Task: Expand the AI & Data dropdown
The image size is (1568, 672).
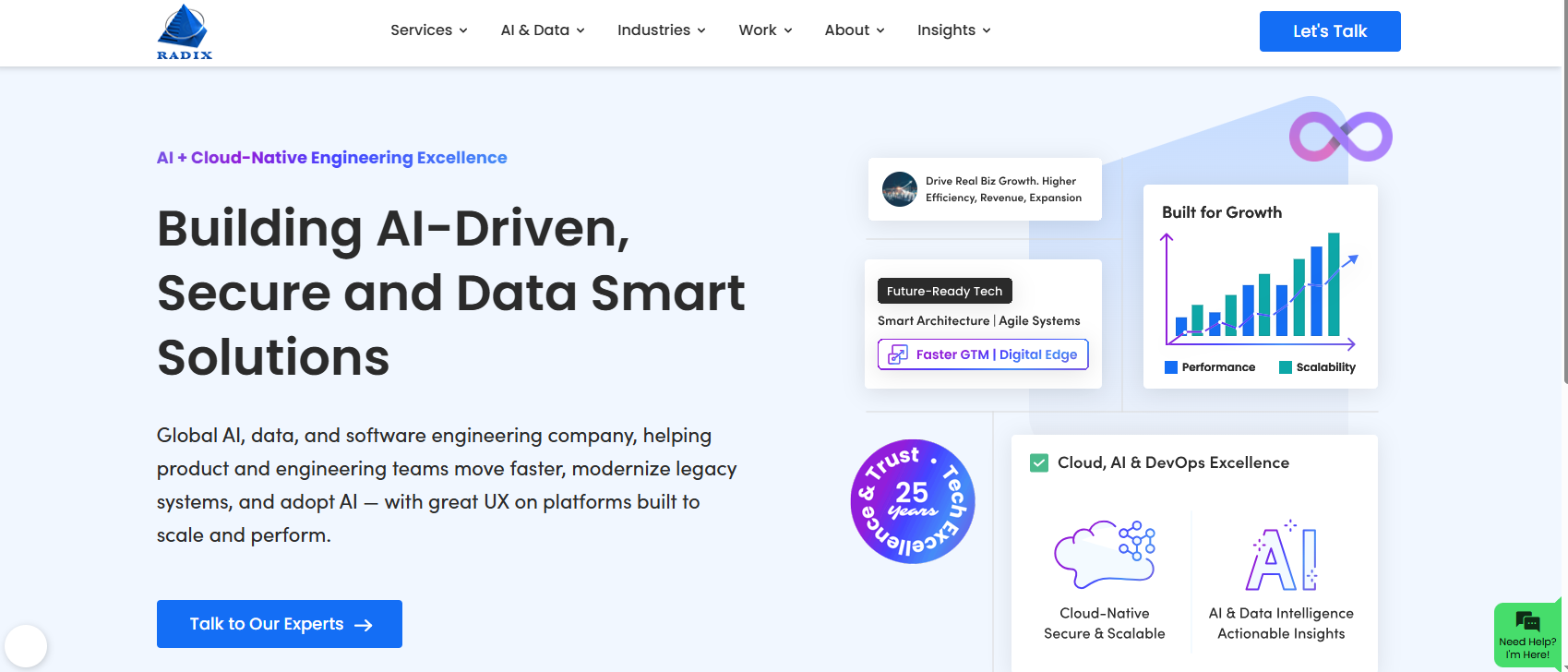Action: (542, 30)
